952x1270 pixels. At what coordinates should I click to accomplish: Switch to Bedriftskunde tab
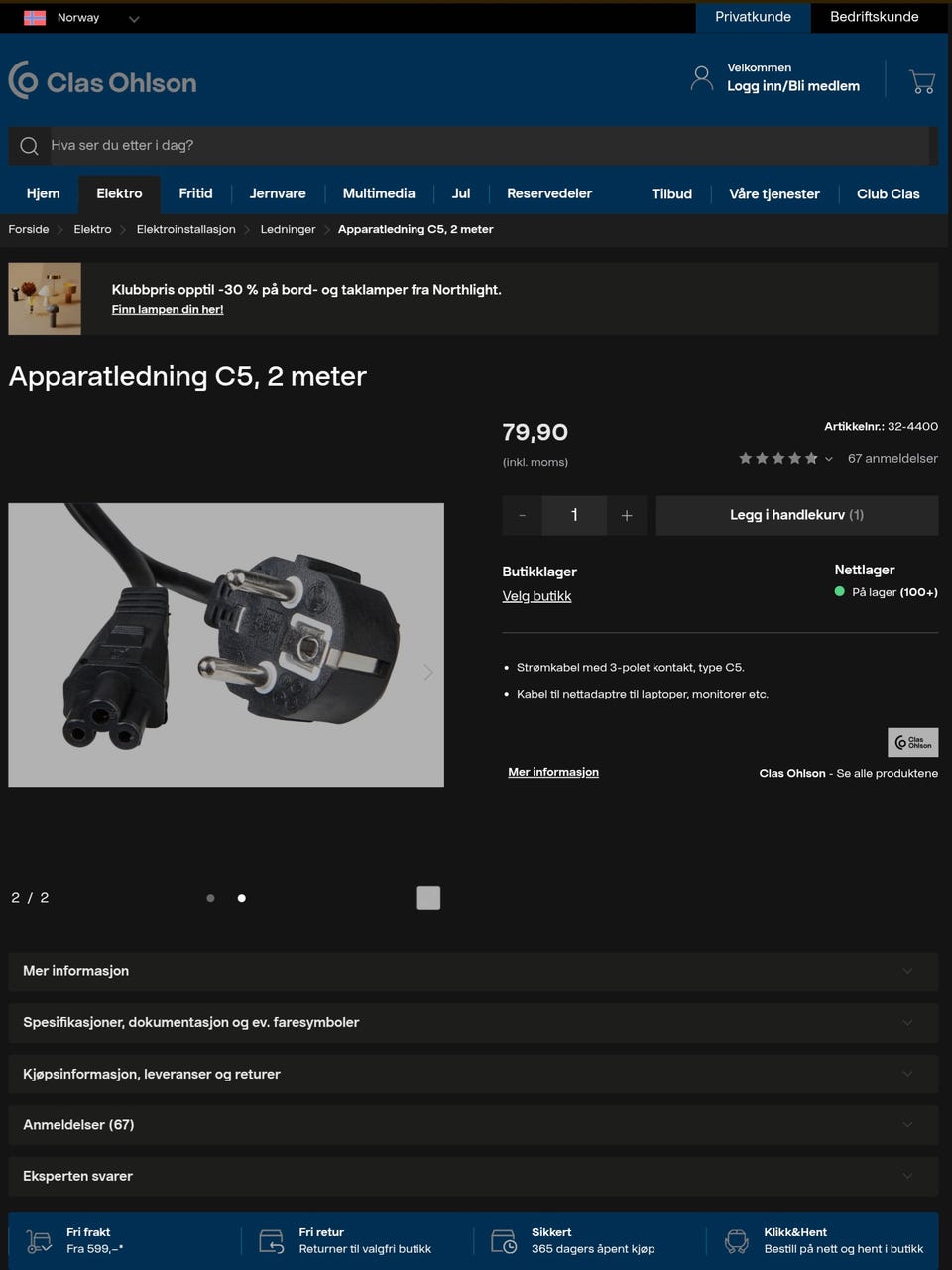[874, 17]
